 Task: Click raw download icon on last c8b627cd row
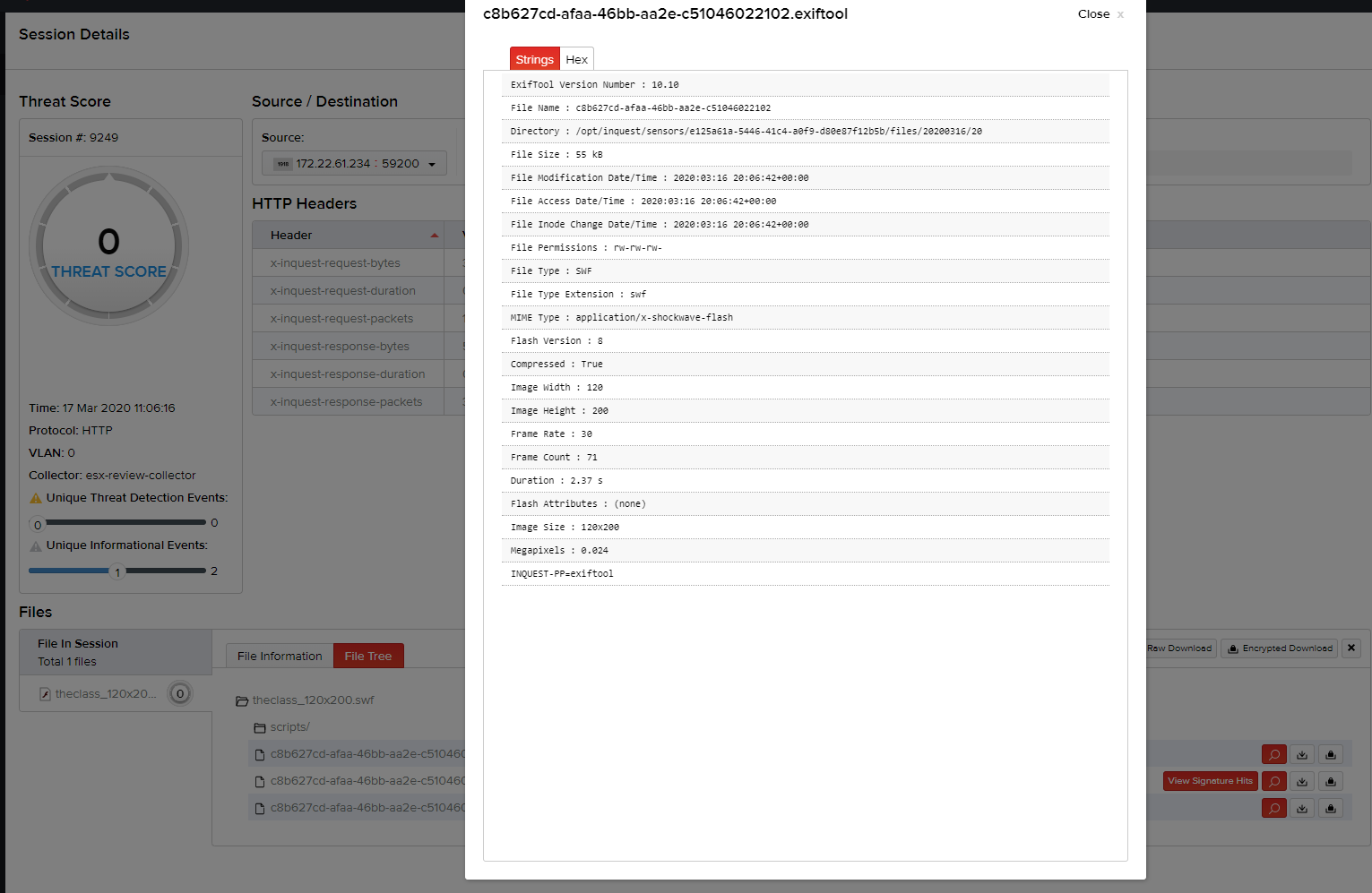(x=1302, y=808)
